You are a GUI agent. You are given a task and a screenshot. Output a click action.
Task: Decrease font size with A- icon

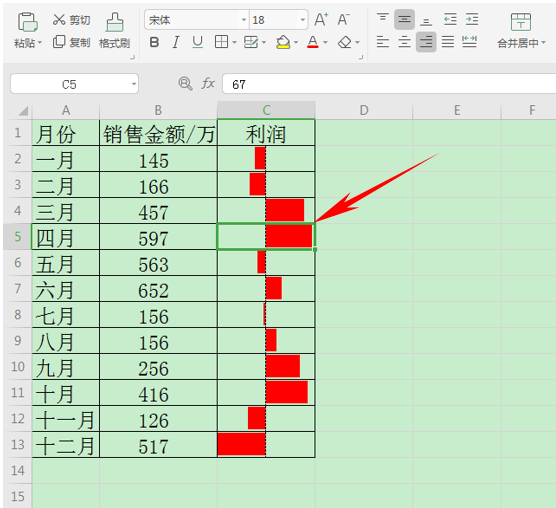click(x=343, y=19)
